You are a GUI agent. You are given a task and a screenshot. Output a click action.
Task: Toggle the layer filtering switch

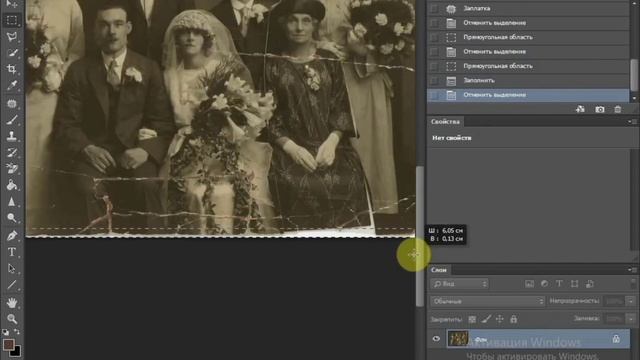(x=633, y=284)
